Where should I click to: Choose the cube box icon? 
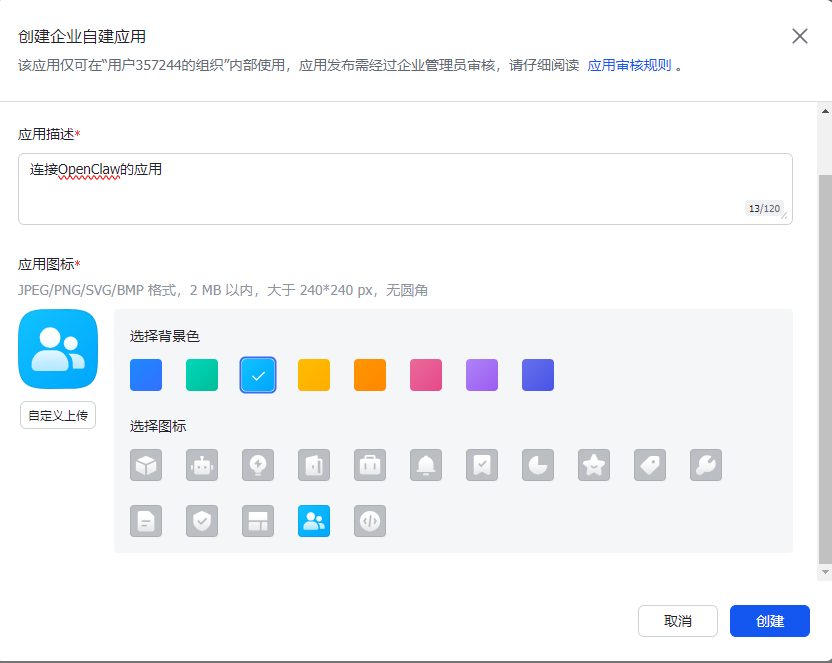pos(146,465)
